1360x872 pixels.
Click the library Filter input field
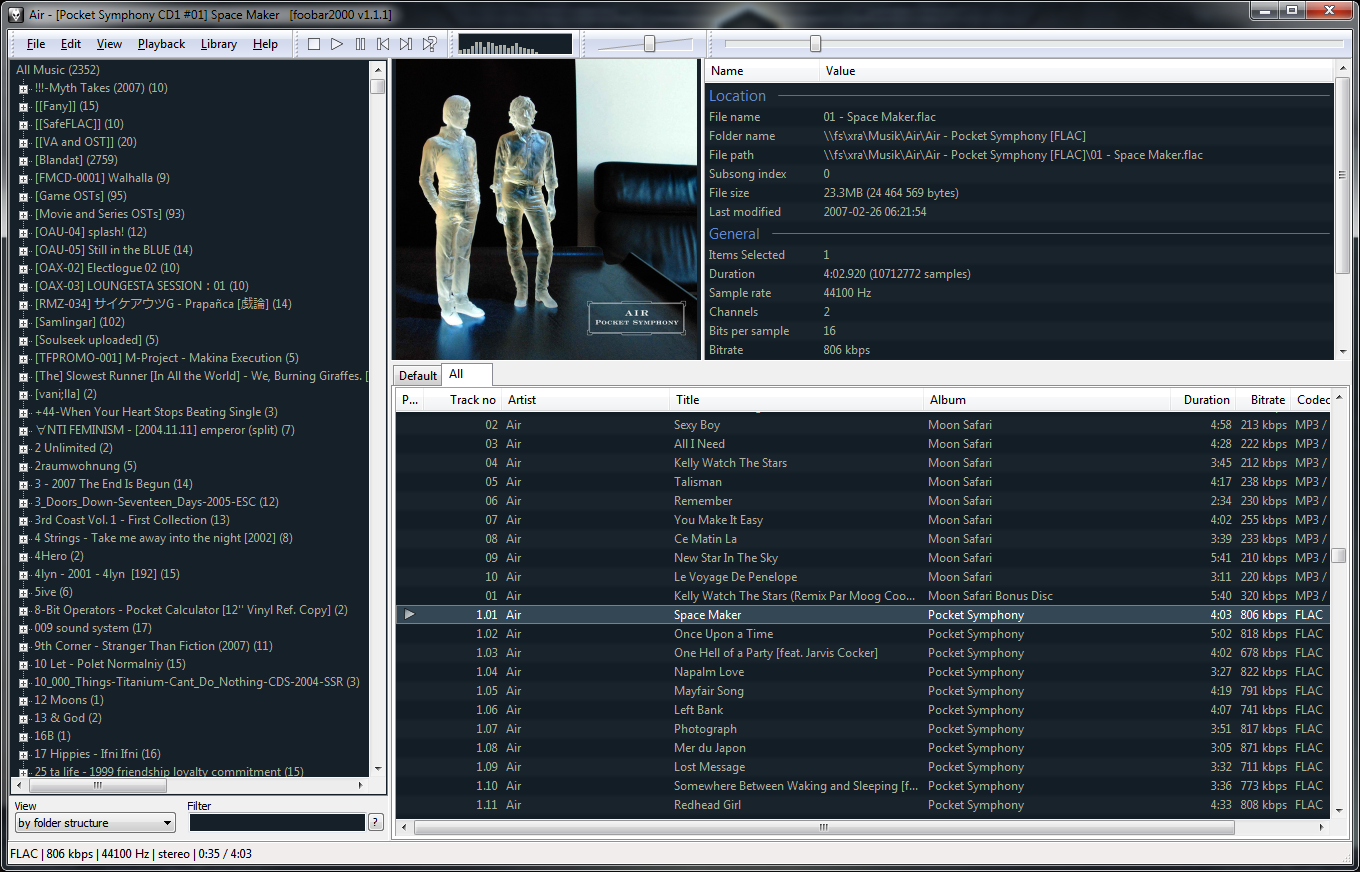[x=277, y=823]
